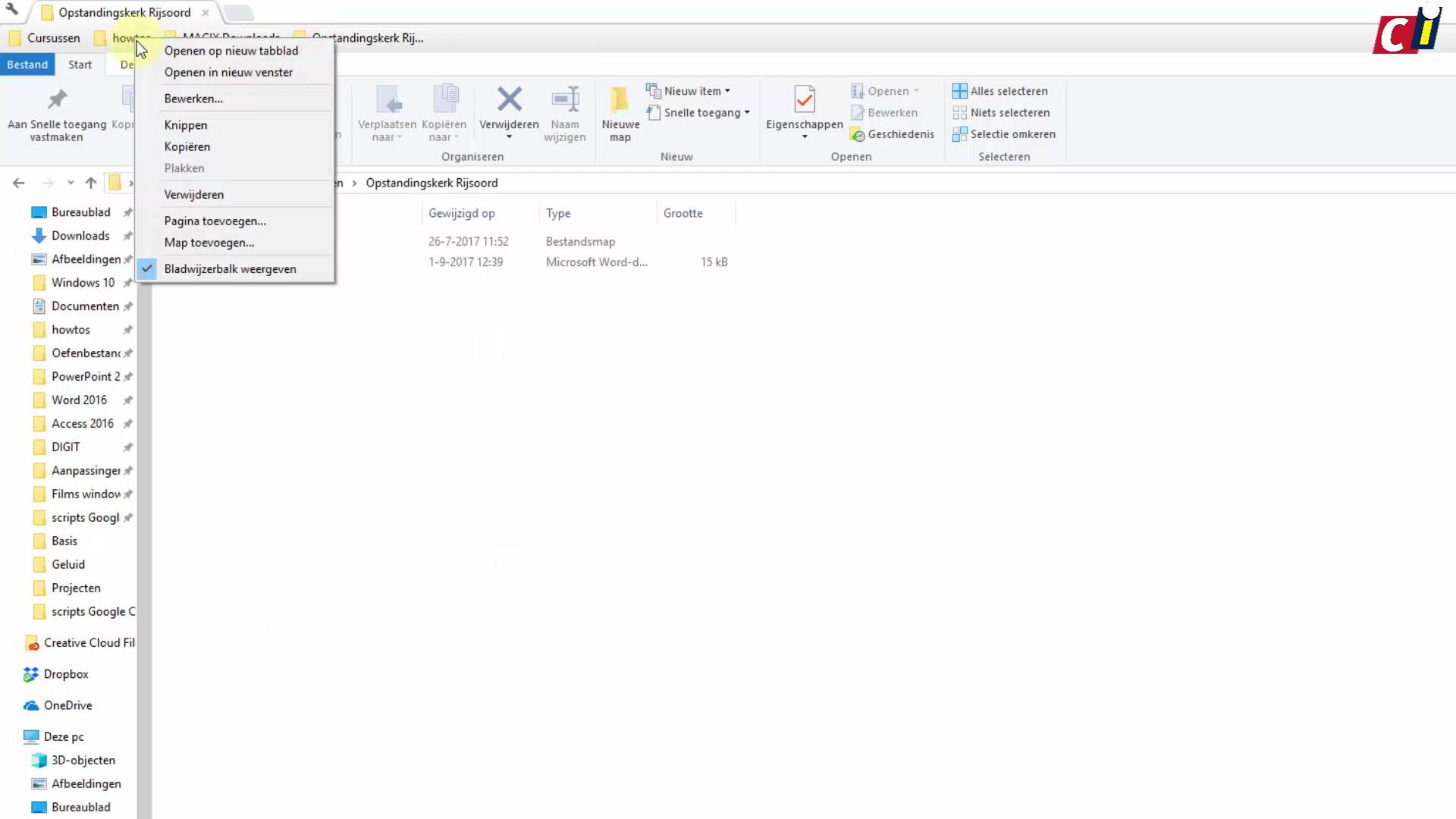Sort by the Gewijzigd op column header
Viewport: 1456px width, 819px height.
click(x=461, y=213)
